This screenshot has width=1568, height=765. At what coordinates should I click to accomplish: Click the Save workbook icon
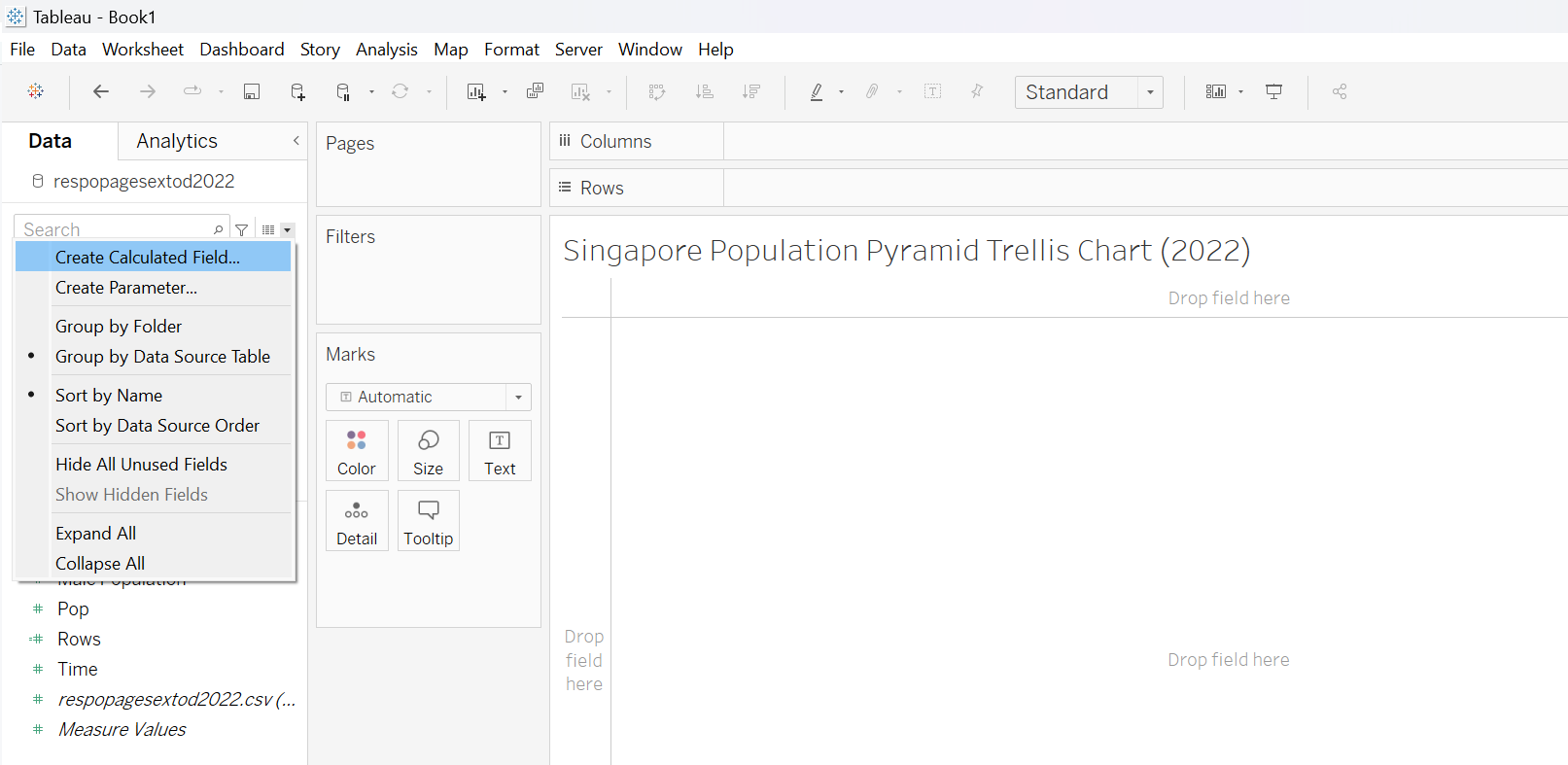click(251, 91)
